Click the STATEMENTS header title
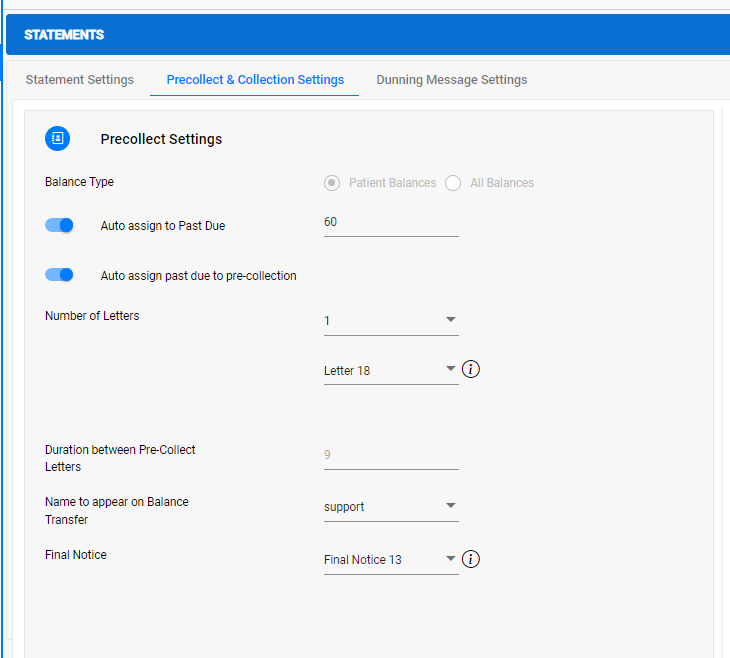Viewport: 730px width, 658px height. [64, 35]
